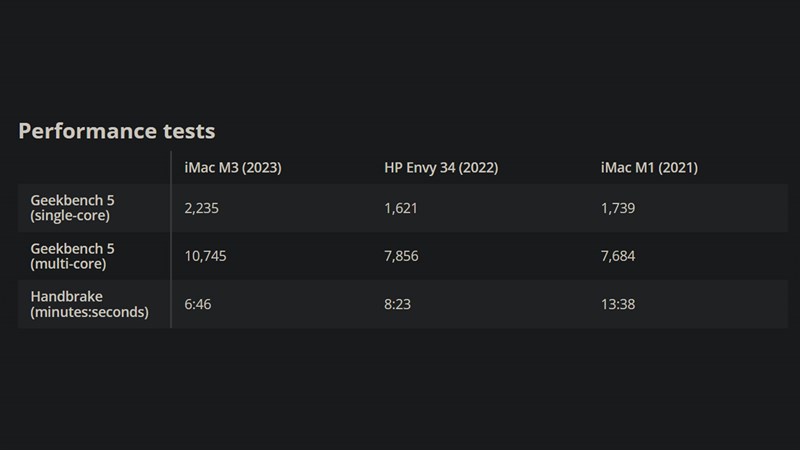
Task: Click Geekbench 5 text in single-core row
Action: tap(72, 201)
